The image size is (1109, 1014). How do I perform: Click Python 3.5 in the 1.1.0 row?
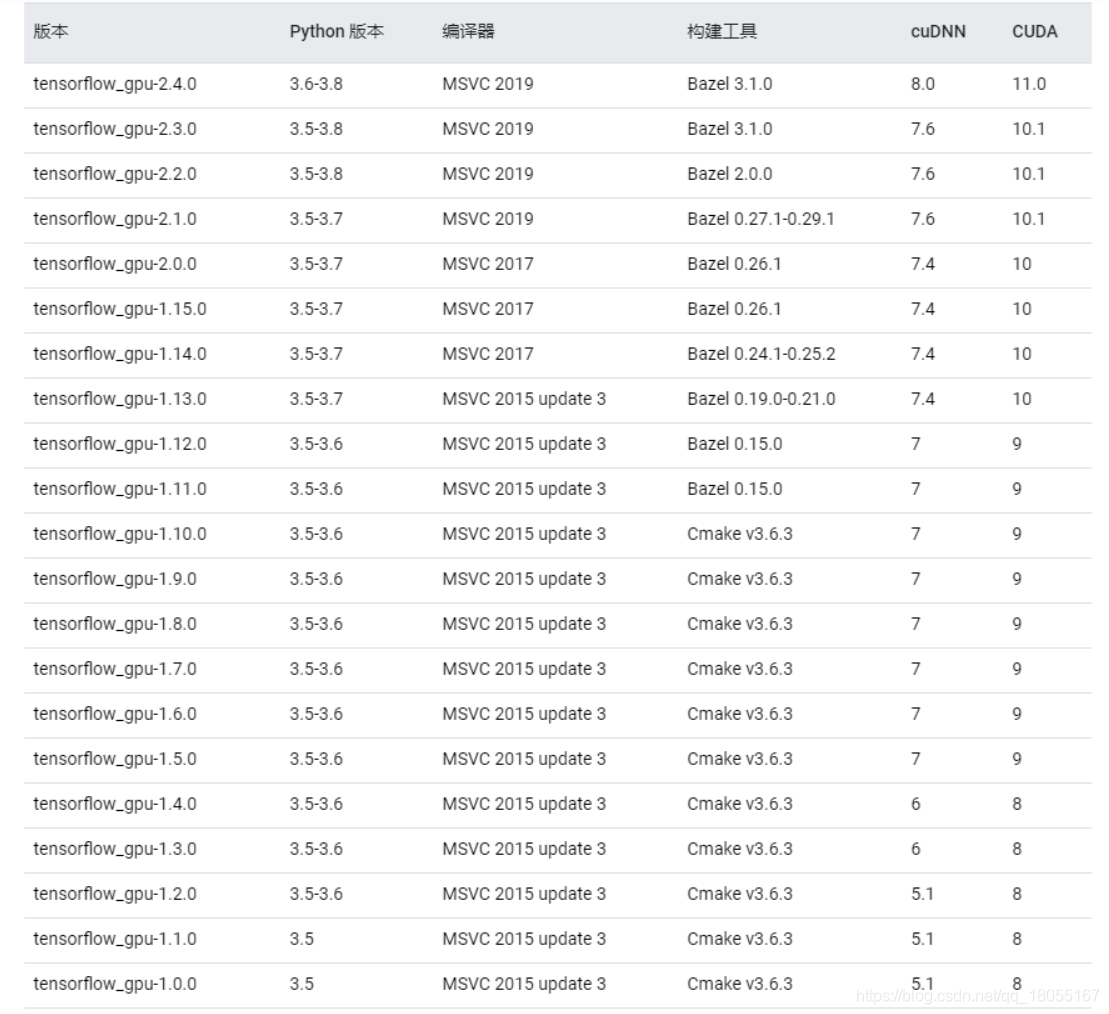pos(301,940)
